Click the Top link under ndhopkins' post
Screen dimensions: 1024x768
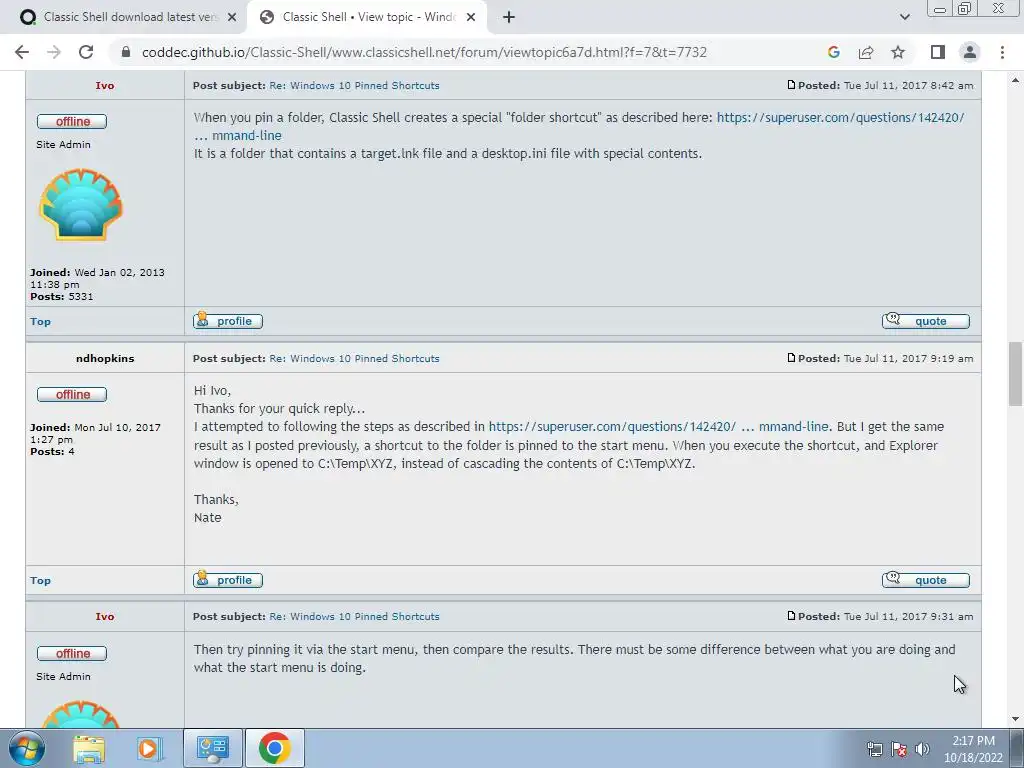coord(40,581)
